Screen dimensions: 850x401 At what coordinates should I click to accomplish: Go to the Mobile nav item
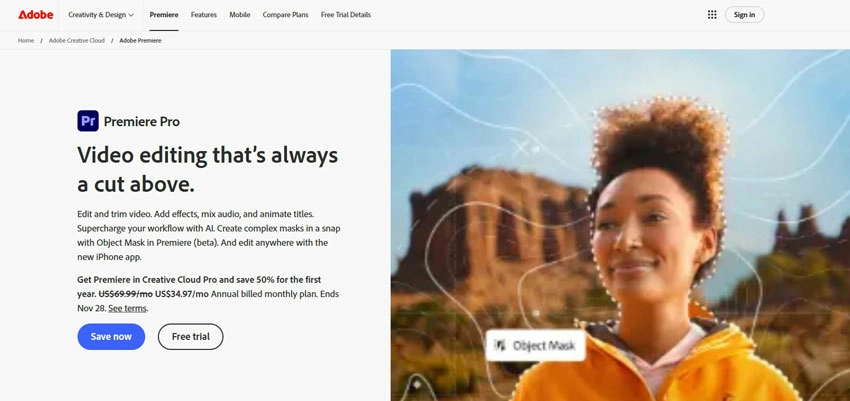coord(240,15)
